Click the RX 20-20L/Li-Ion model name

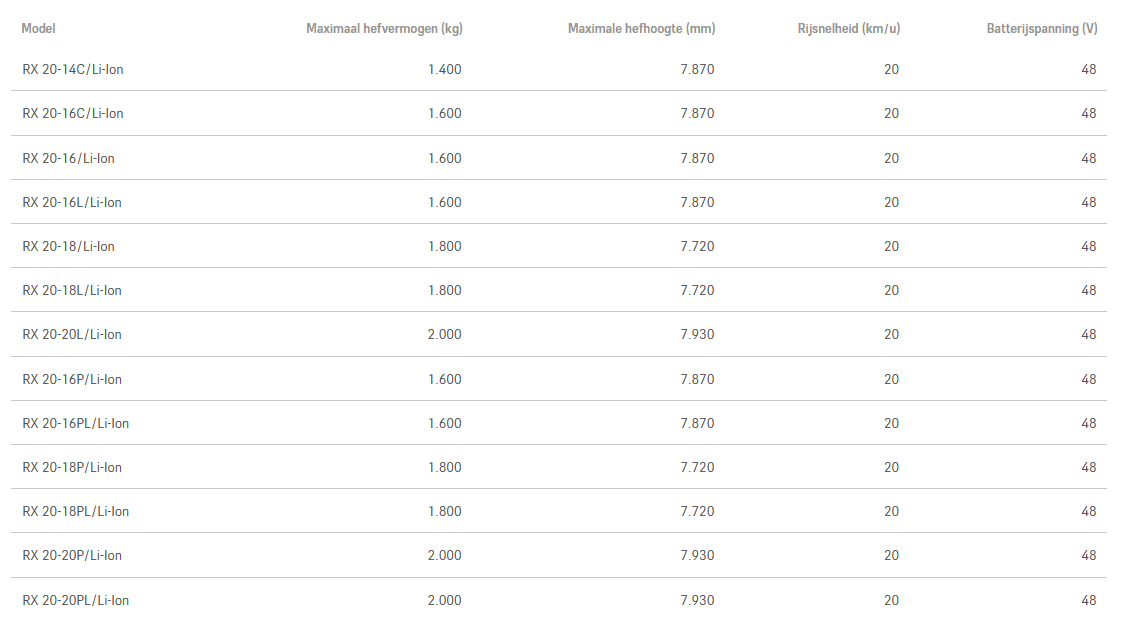72,334
